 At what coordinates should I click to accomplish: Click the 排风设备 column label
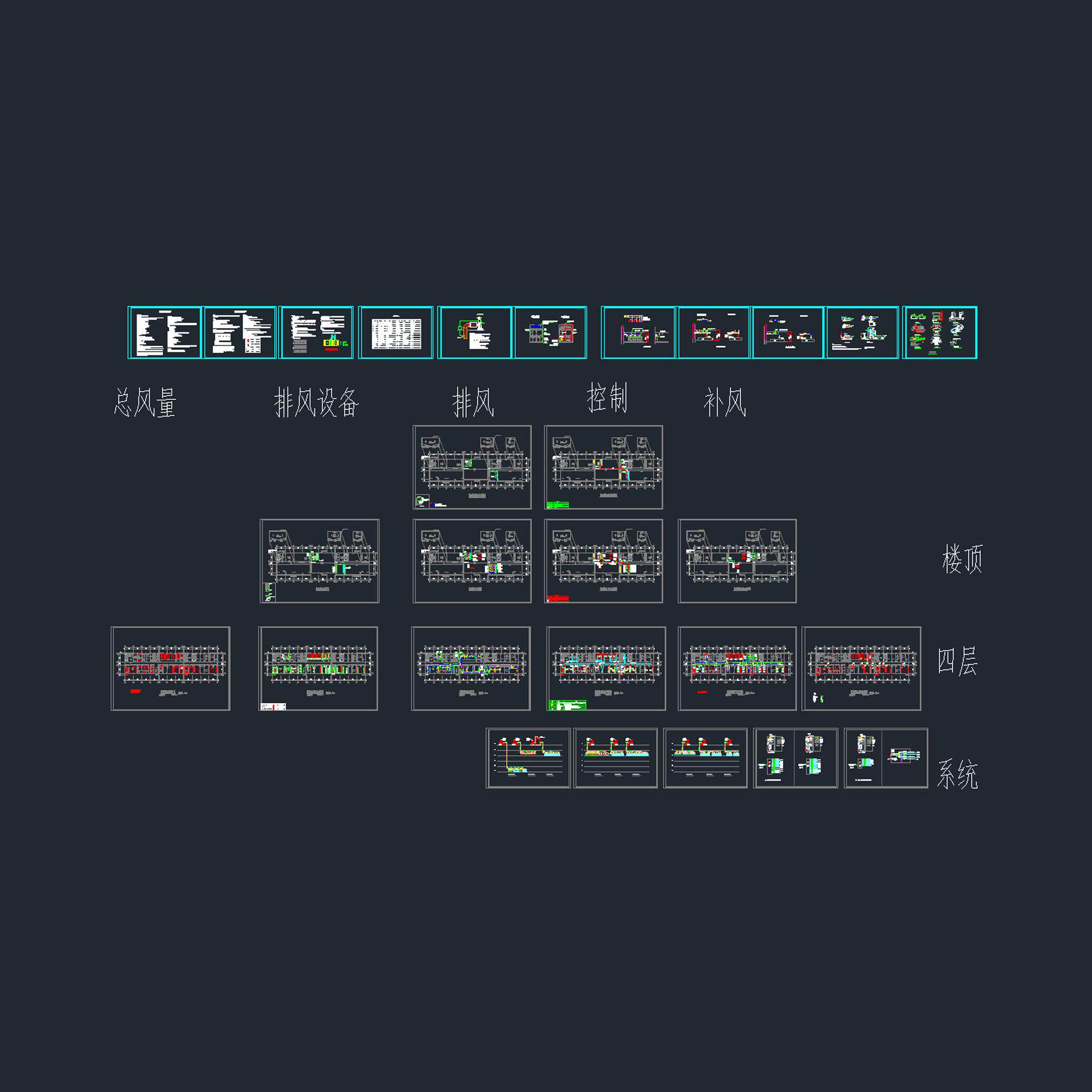click(317, 402)
